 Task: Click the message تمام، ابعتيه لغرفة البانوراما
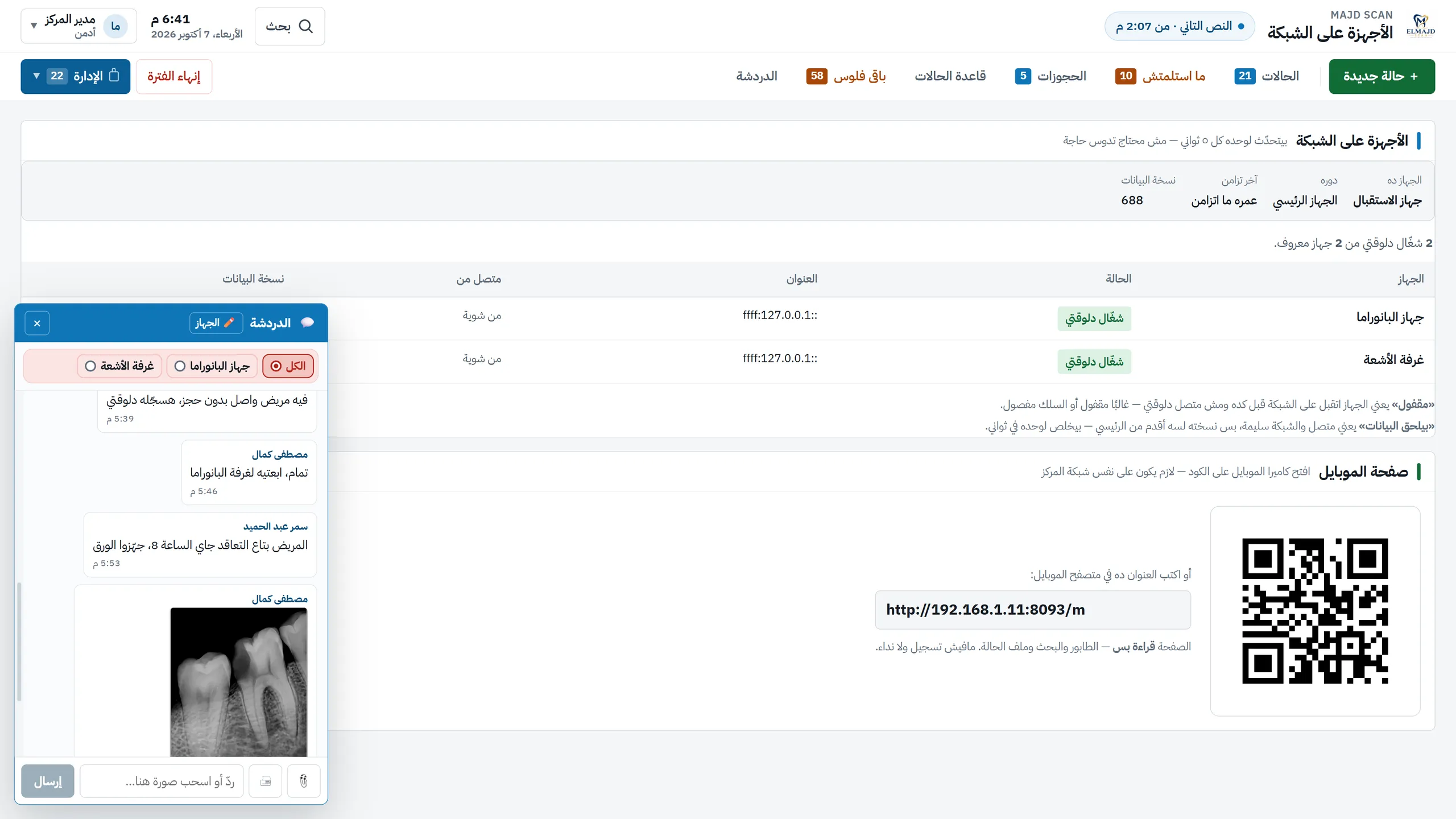pos(249,472)
